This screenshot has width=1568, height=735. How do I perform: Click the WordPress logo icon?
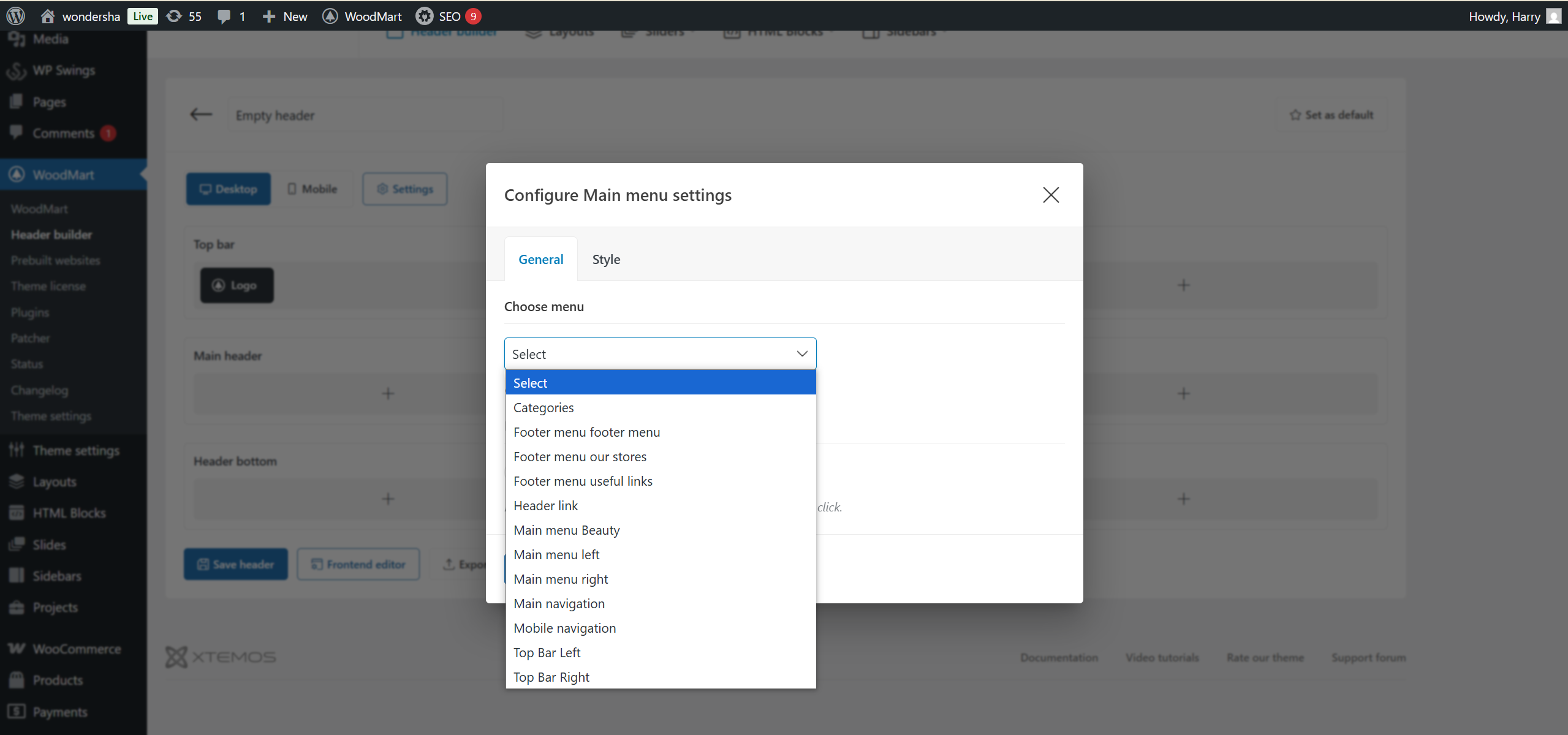click(16, 16)
